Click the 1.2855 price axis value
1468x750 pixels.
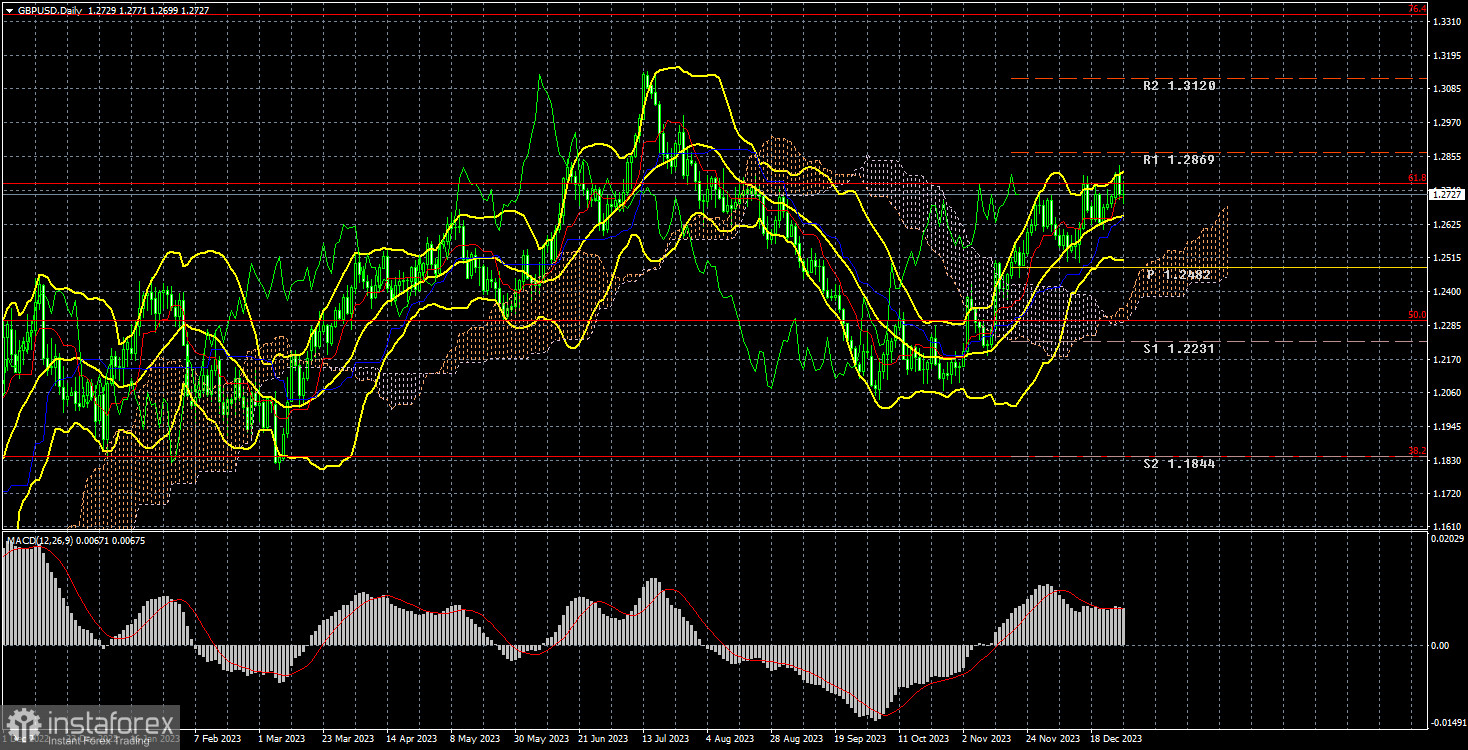tap(1447, 157)
